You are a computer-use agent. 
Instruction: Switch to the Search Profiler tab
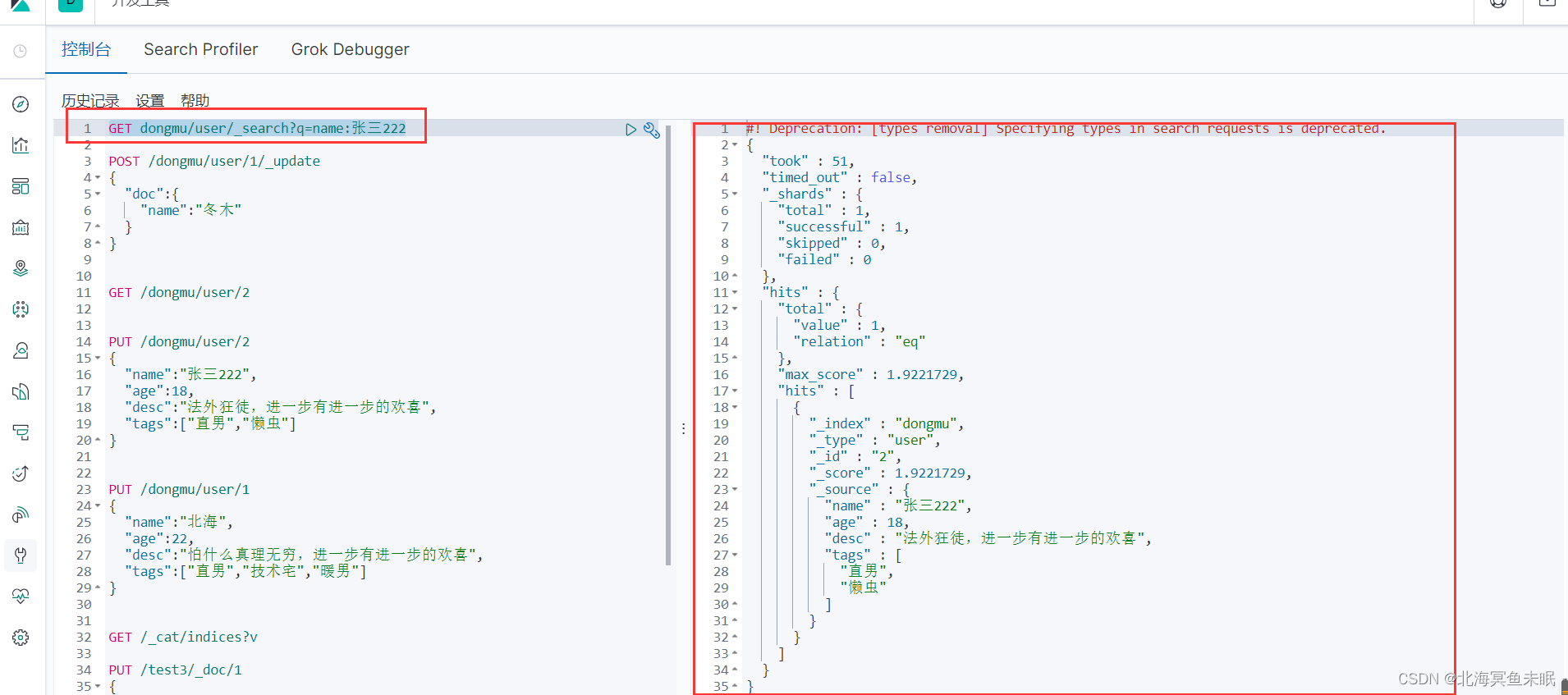(201, 49)
